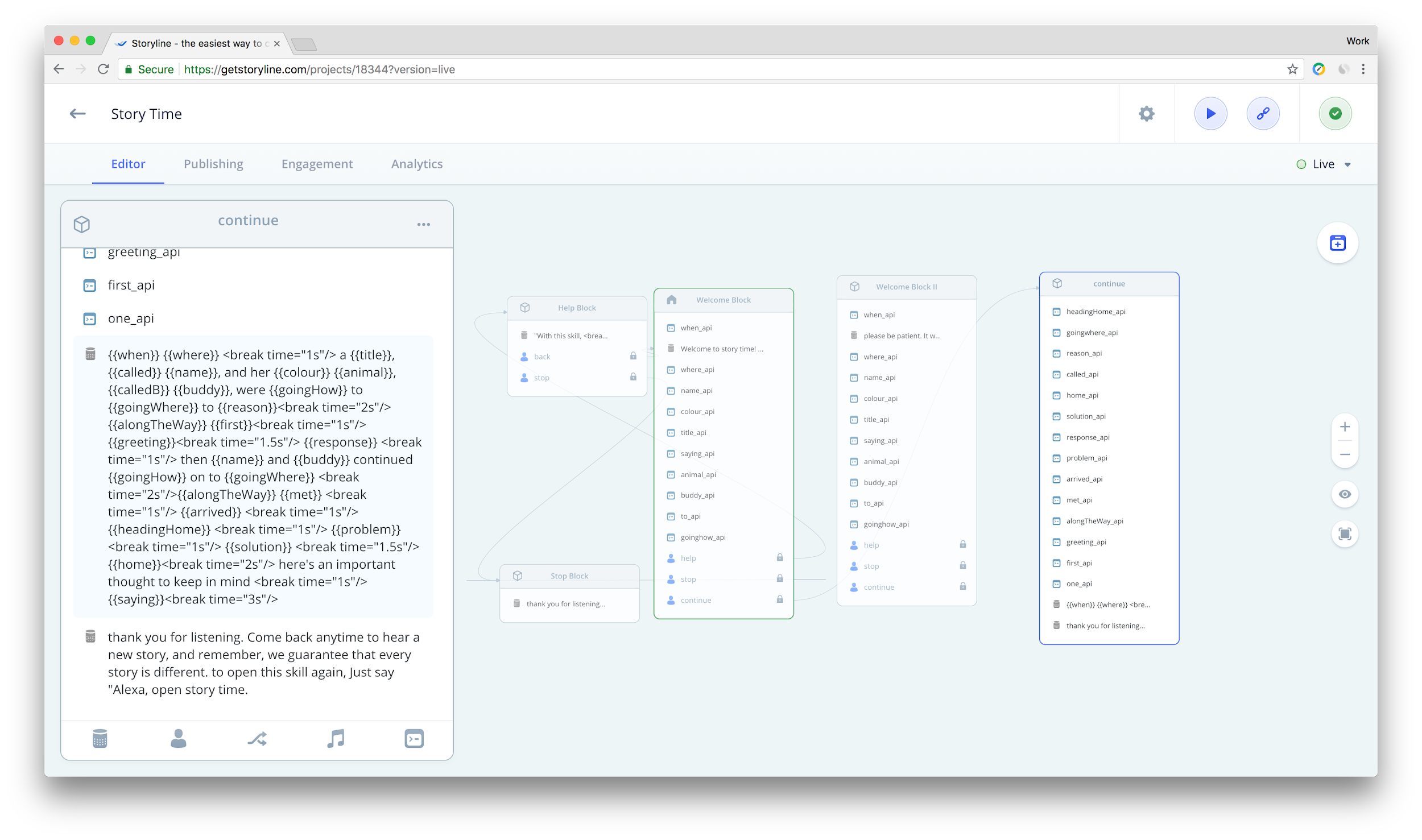1422x840 pixels.
Task: Select the Stop Block header on canvas
Action: [569, 576]
